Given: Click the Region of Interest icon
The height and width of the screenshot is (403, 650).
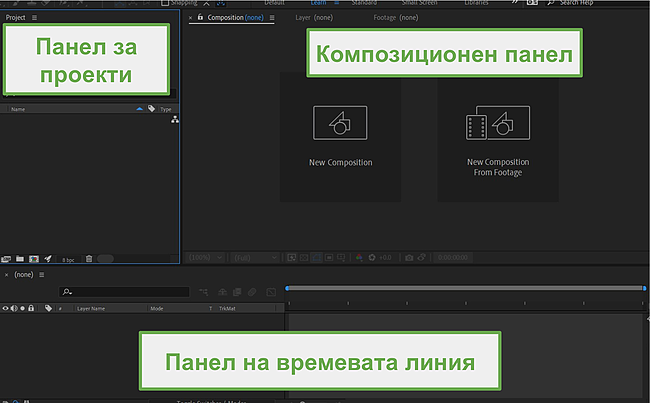Looking at the screenshot, I should [x=329, y=257].
